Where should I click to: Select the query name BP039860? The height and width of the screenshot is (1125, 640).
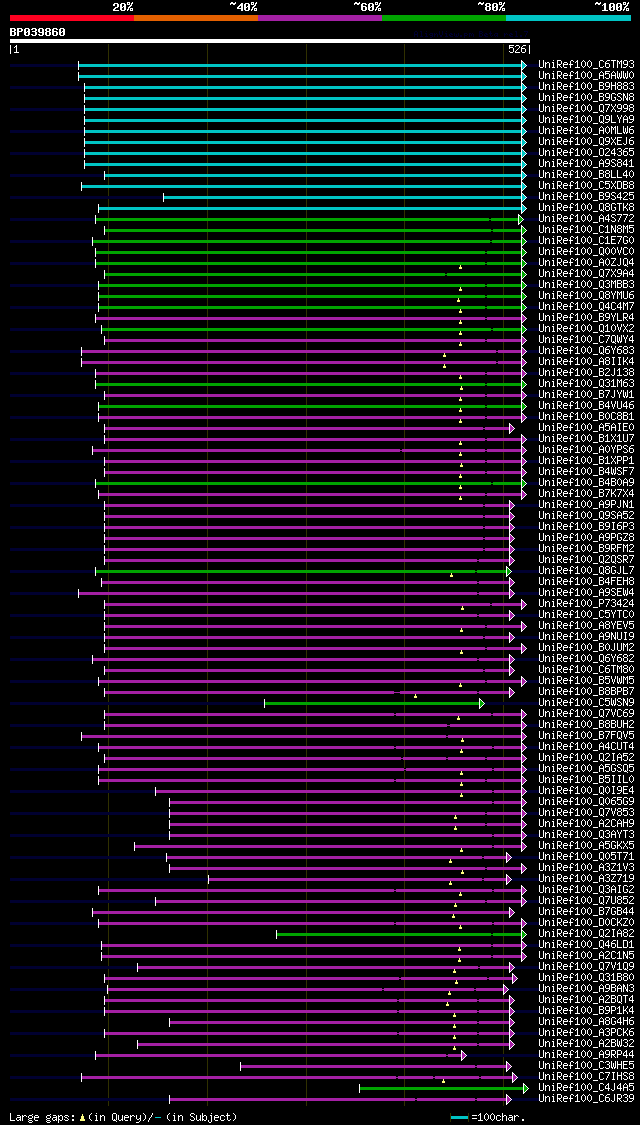pyautogui.click(x=37, y=32)
